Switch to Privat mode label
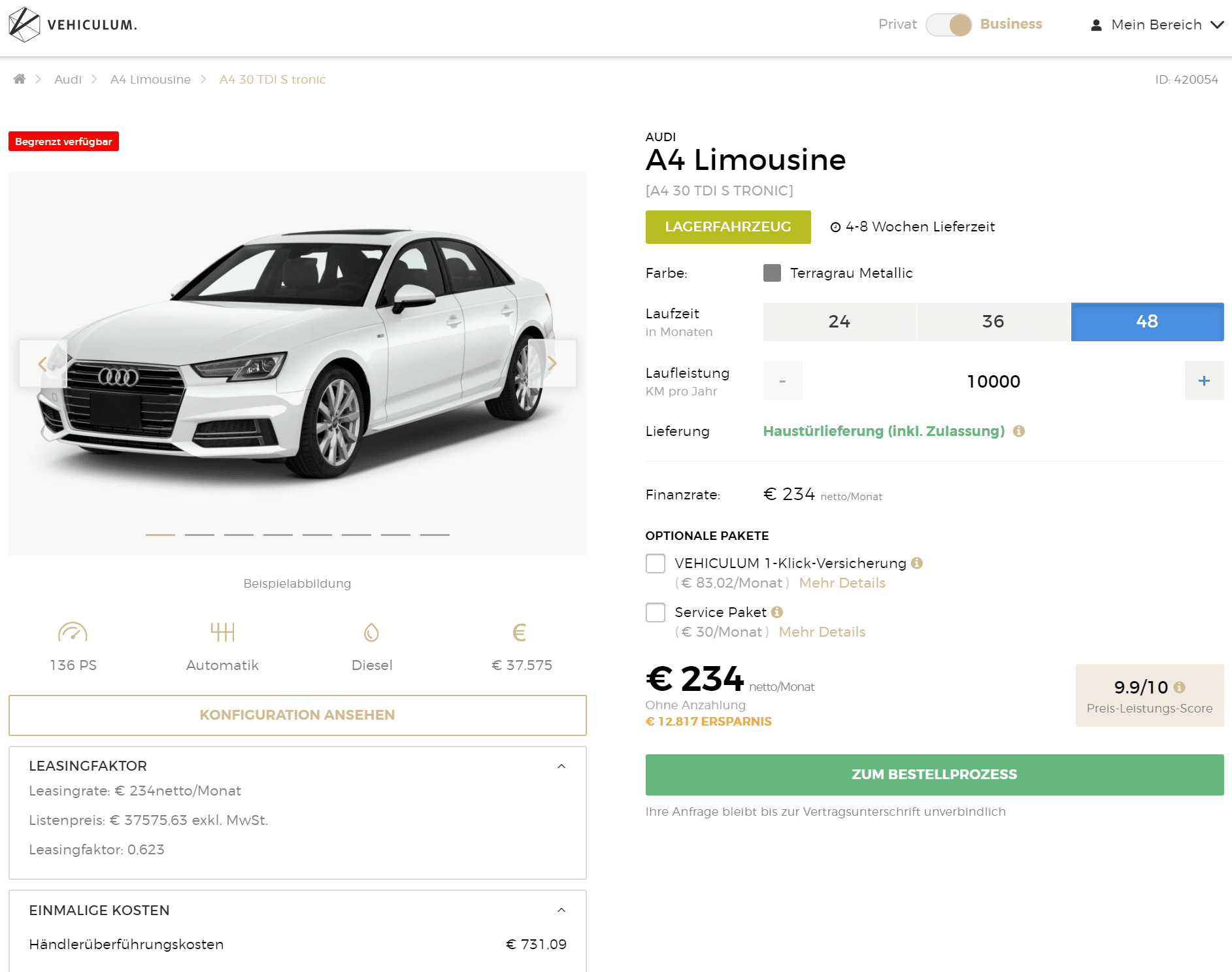Image resolution: width=1232 pixels, height=972 pixels. 897,24
